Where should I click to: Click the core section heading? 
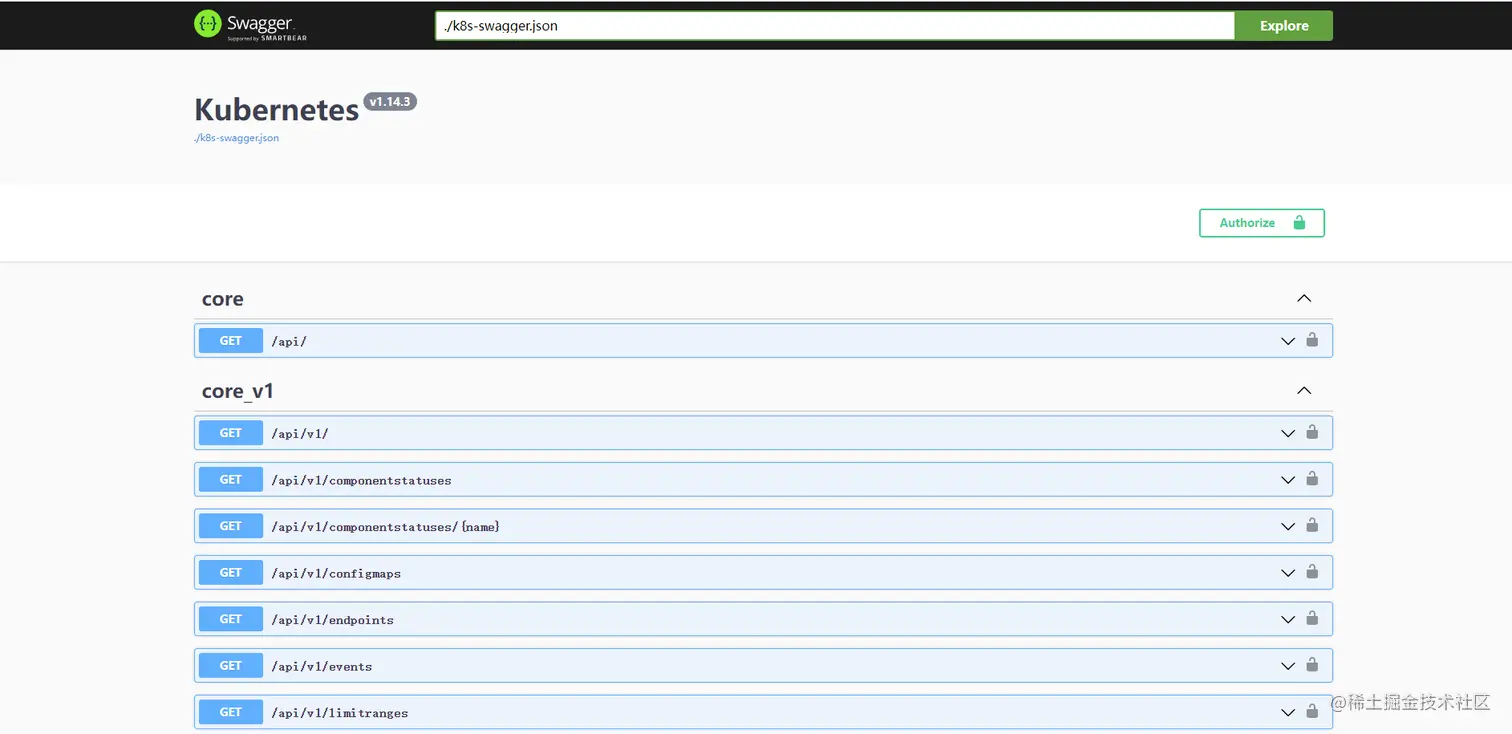click(x=223, y=299)
